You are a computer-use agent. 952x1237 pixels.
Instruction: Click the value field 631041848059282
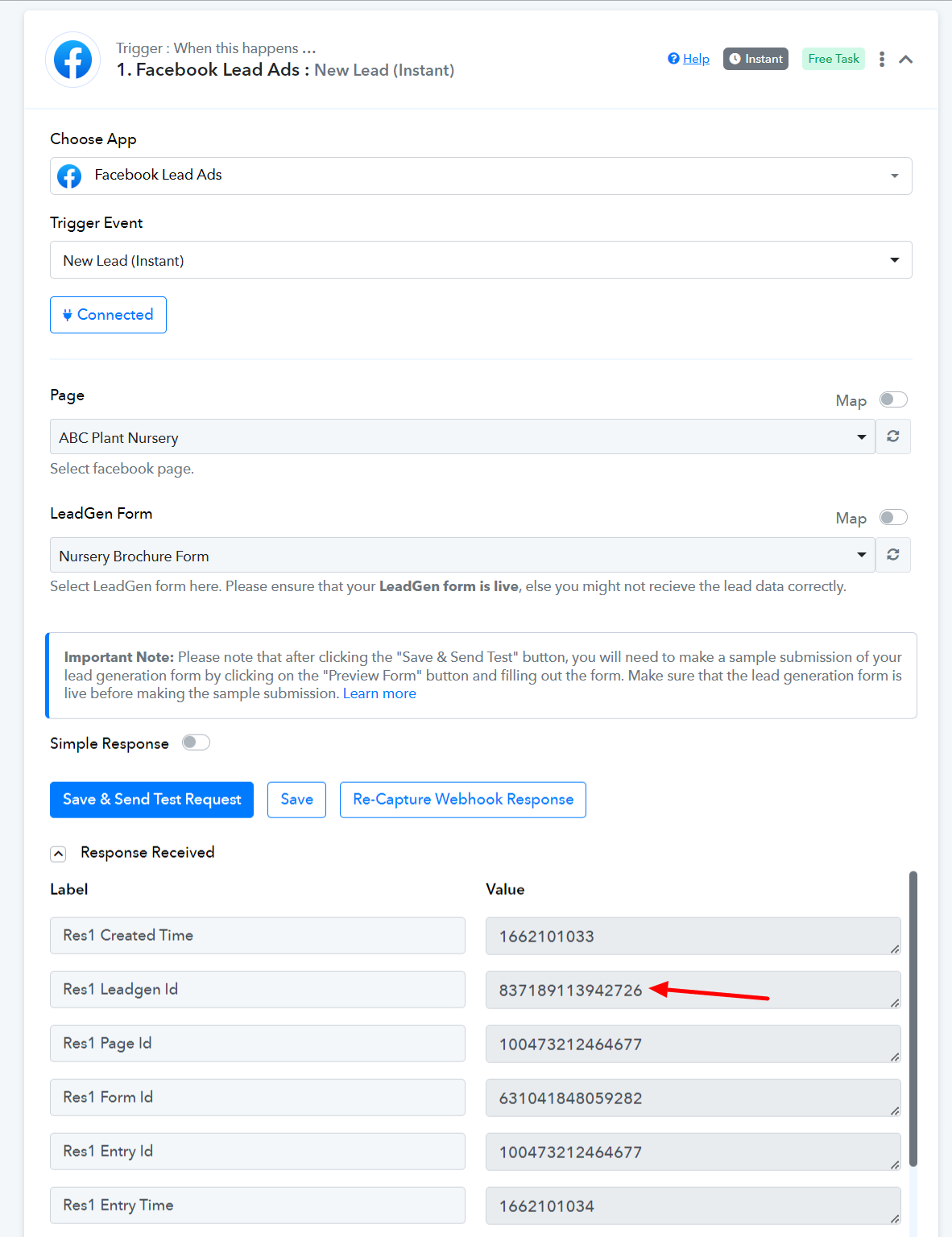(x=693, y=1098)
